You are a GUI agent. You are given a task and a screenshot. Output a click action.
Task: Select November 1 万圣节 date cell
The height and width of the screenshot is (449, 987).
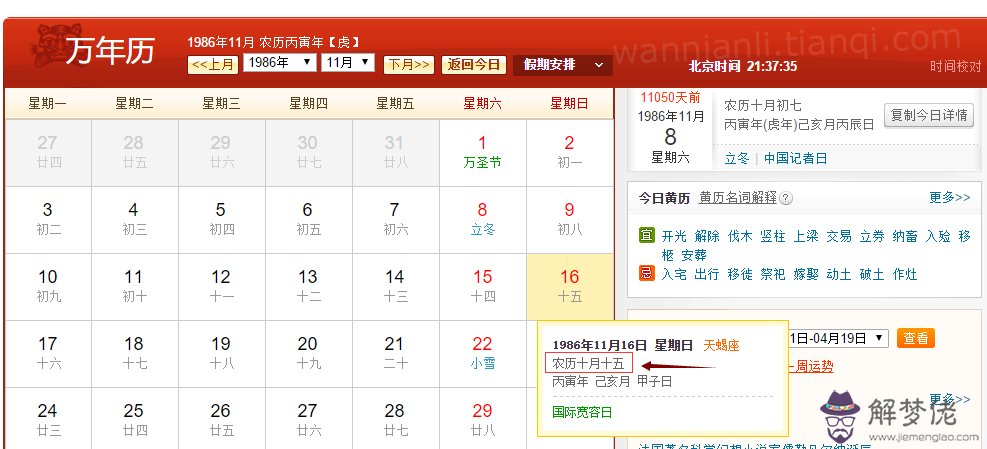(482, 152)
